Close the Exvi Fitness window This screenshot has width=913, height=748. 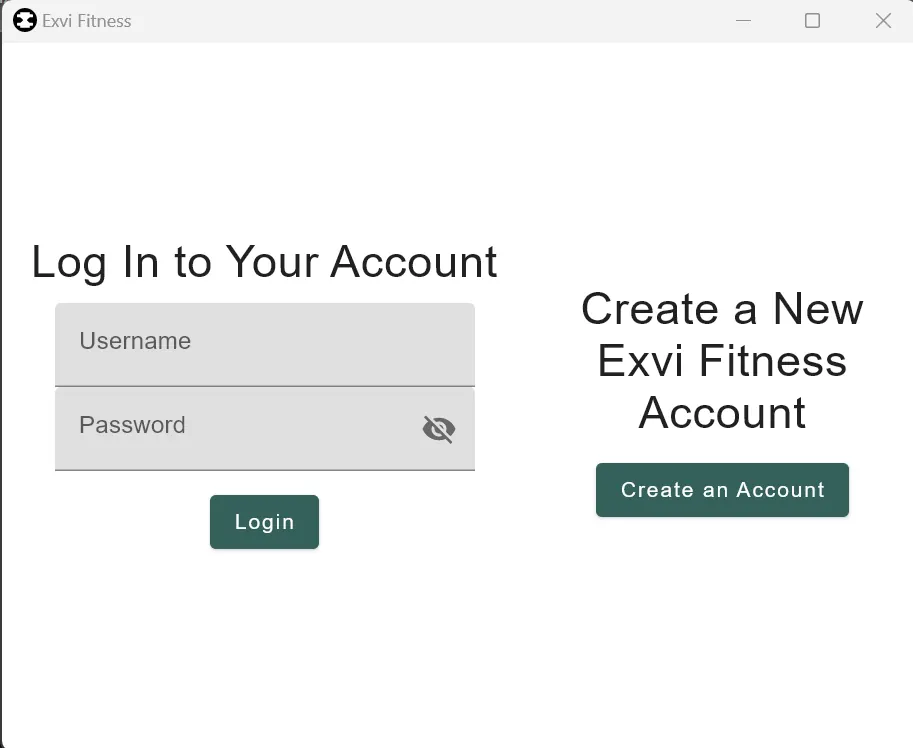click(x=883, y=21)
